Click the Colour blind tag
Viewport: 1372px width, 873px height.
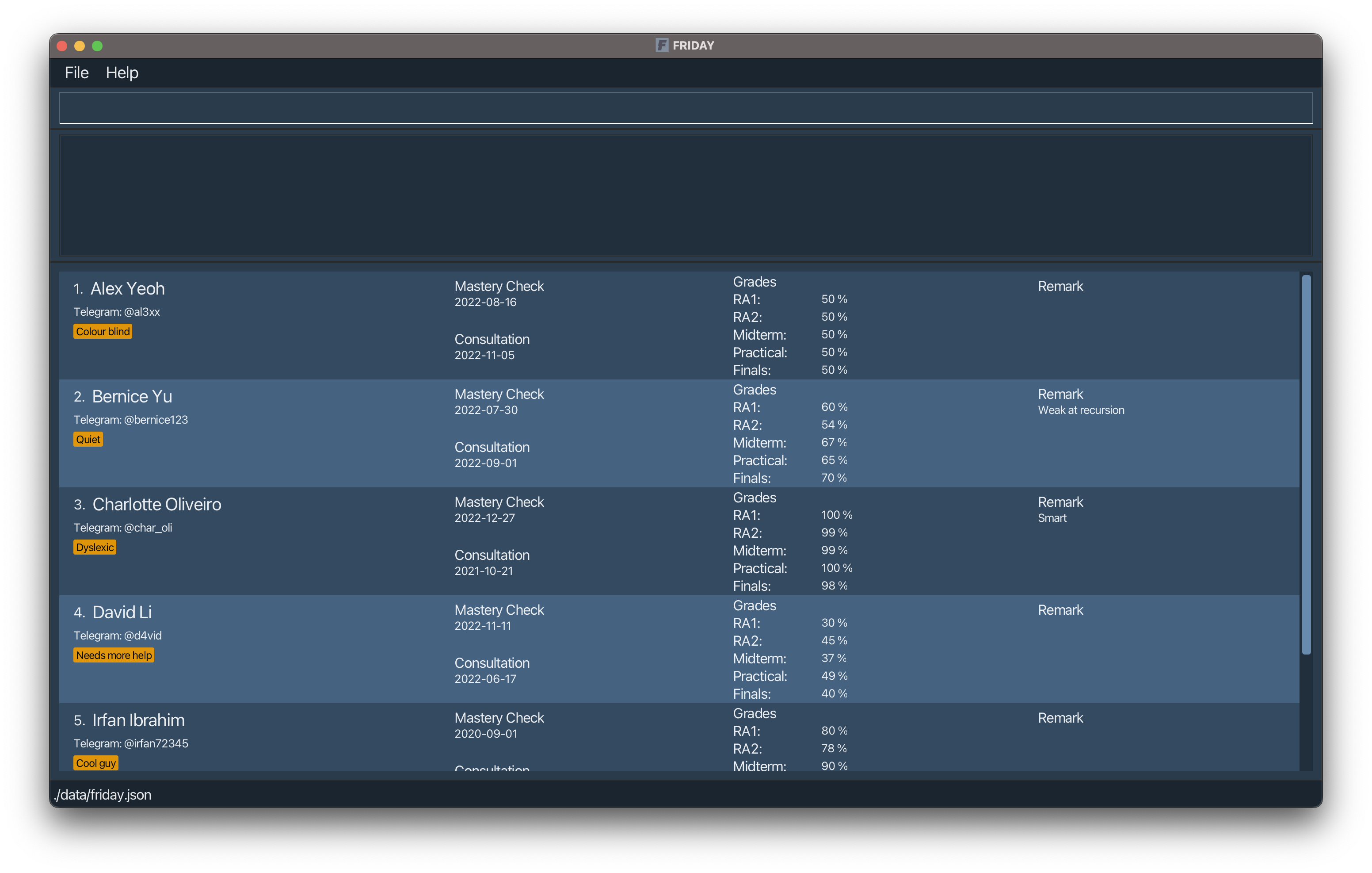(103, 331)
